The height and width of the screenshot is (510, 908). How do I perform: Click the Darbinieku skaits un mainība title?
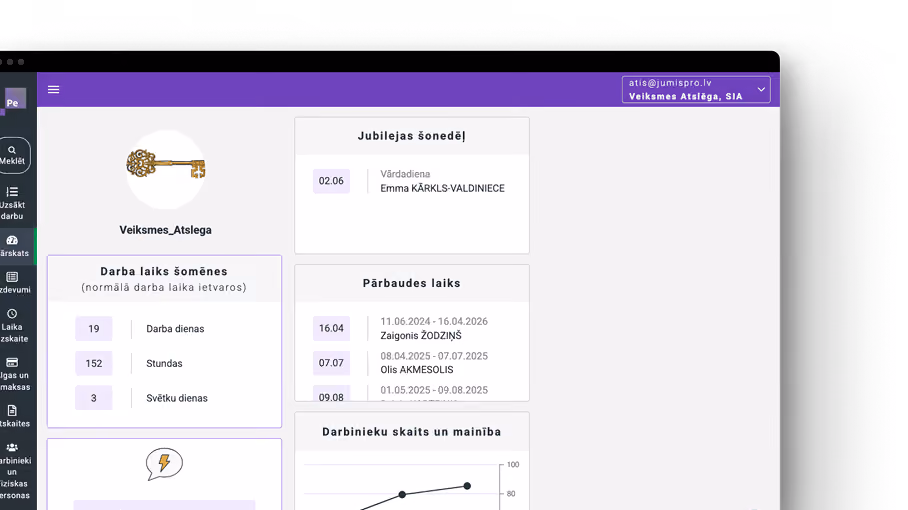[x=412, y=432]
